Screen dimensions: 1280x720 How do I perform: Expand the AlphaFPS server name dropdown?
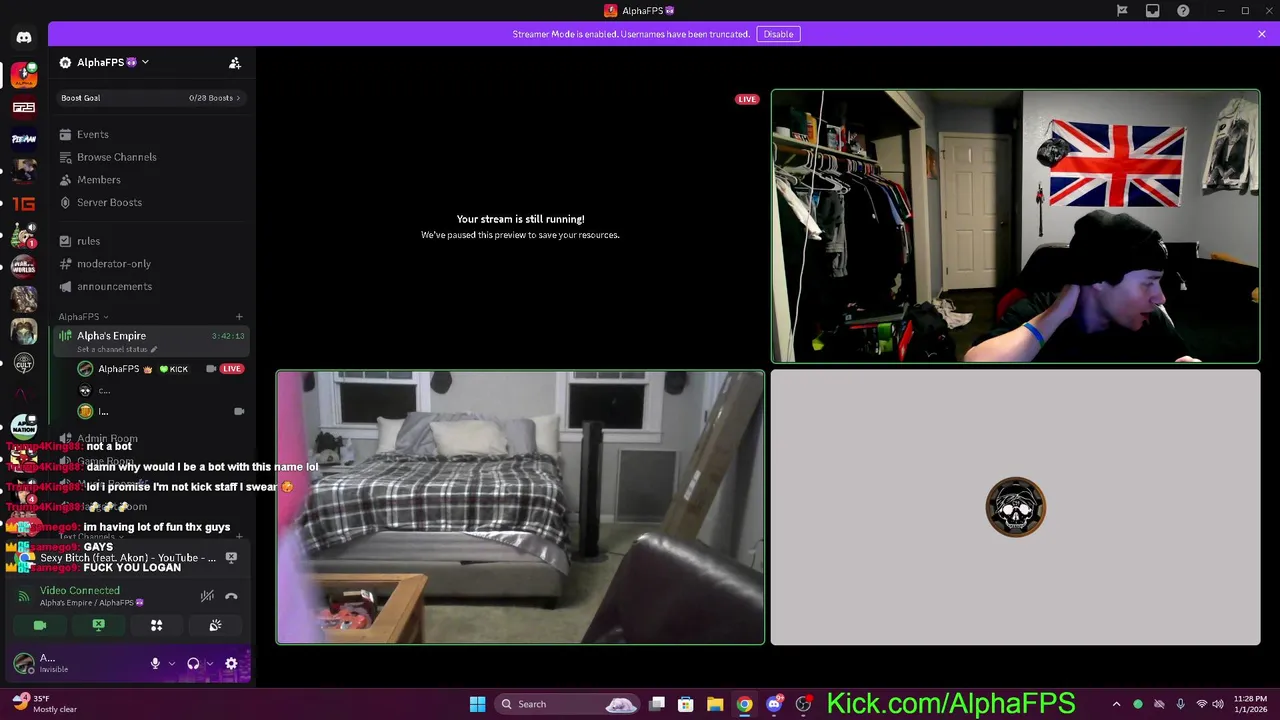coord(145,62)
